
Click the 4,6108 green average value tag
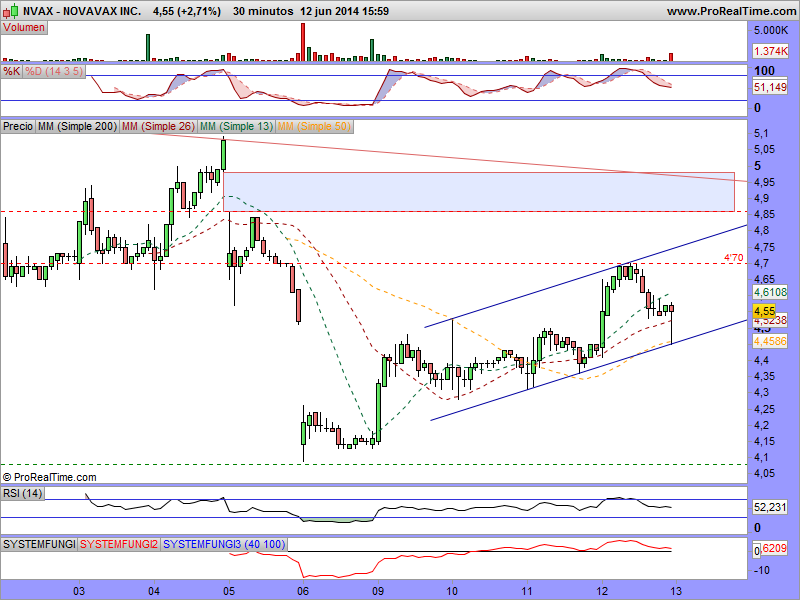coord(770,292)
